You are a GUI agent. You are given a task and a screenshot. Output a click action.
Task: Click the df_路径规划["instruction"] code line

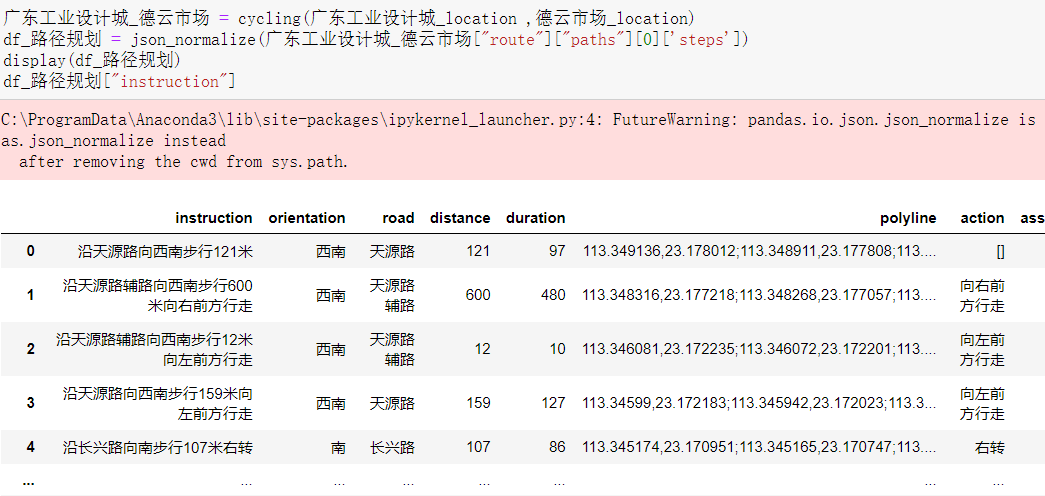pos(120,81)
